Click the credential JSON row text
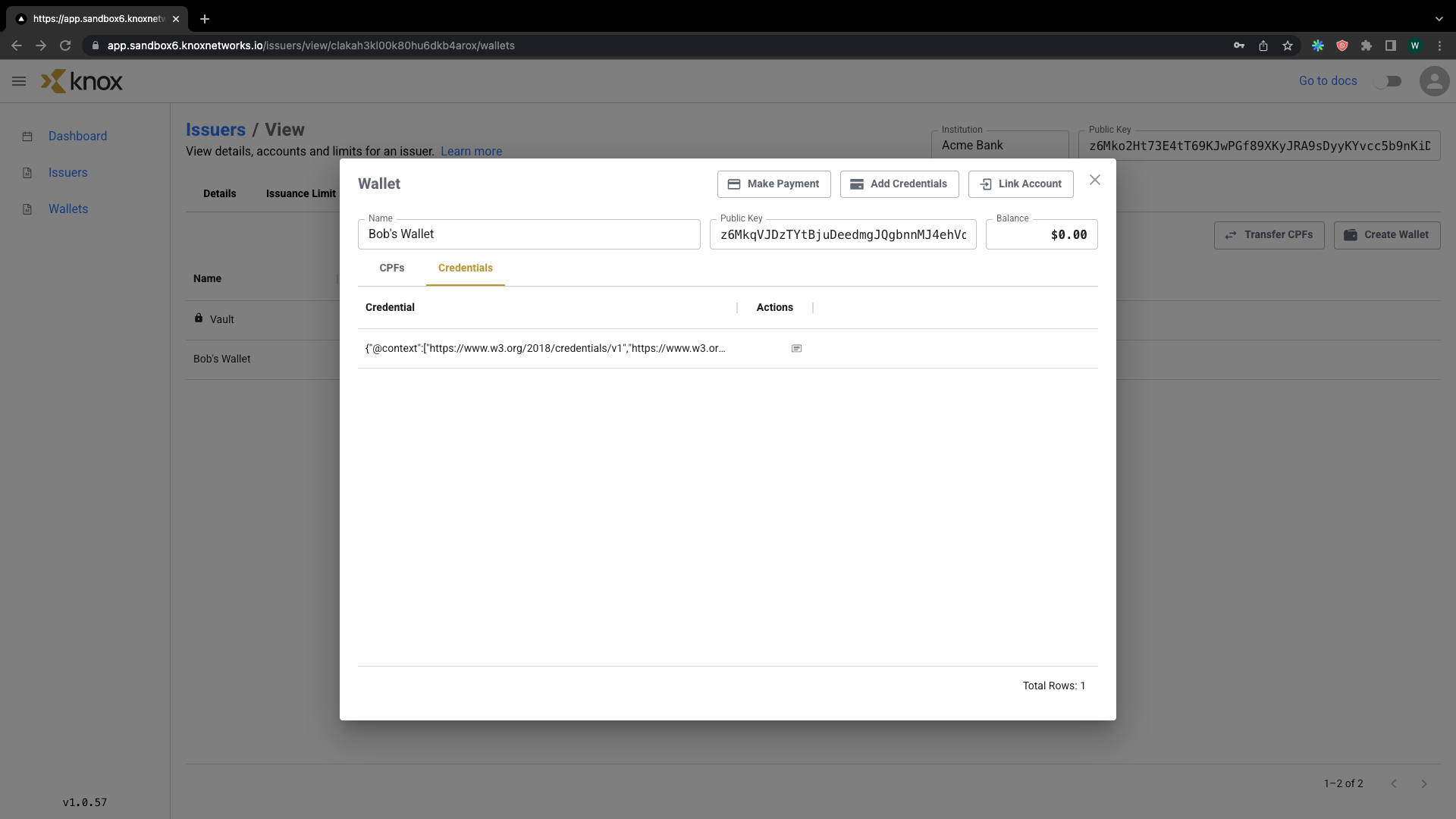 (x=544, y=349)
